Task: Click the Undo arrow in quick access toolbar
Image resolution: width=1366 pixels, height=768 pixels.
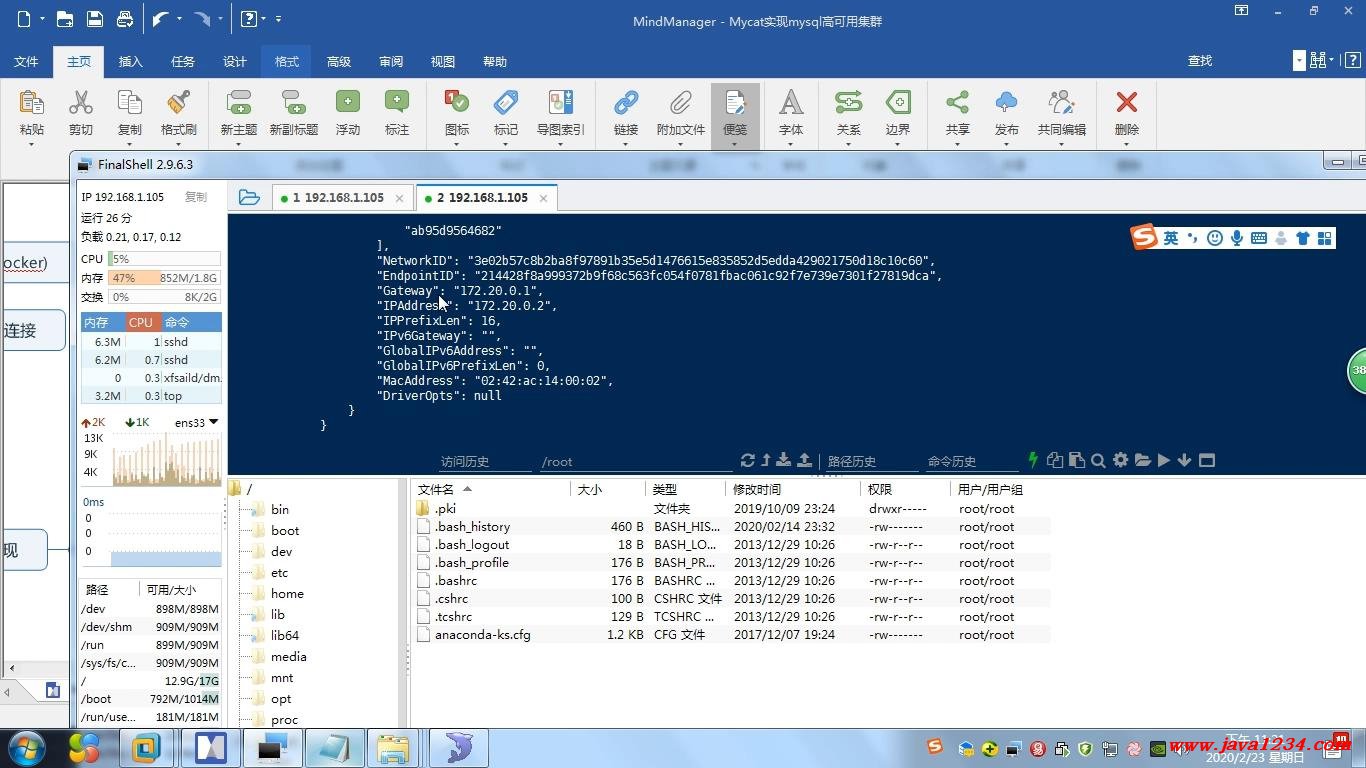Action: [160, 19]
